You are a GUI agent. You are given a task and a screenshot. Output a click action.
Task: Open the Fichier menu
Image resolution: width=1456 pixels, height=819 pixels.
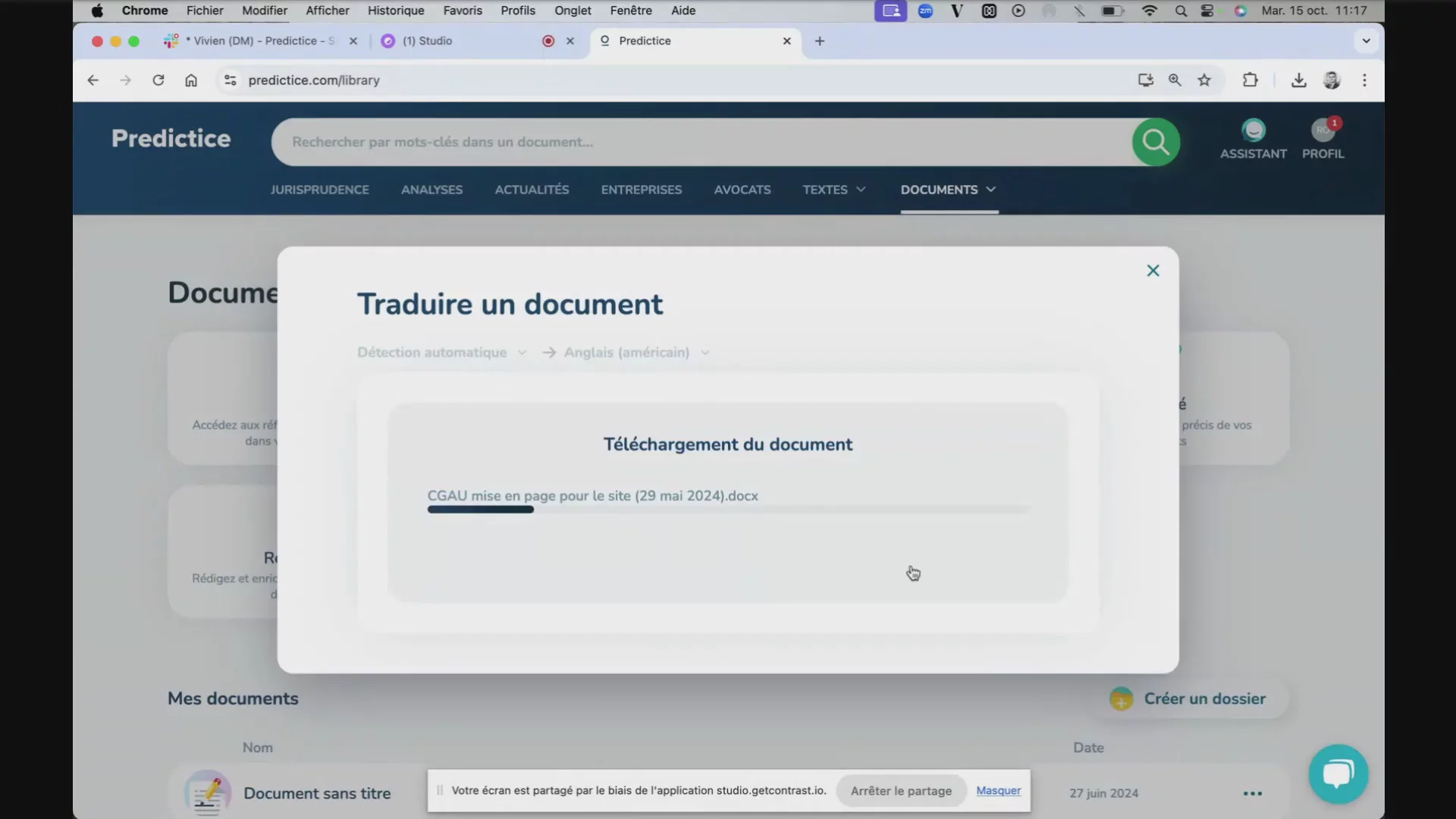(205, 11)
